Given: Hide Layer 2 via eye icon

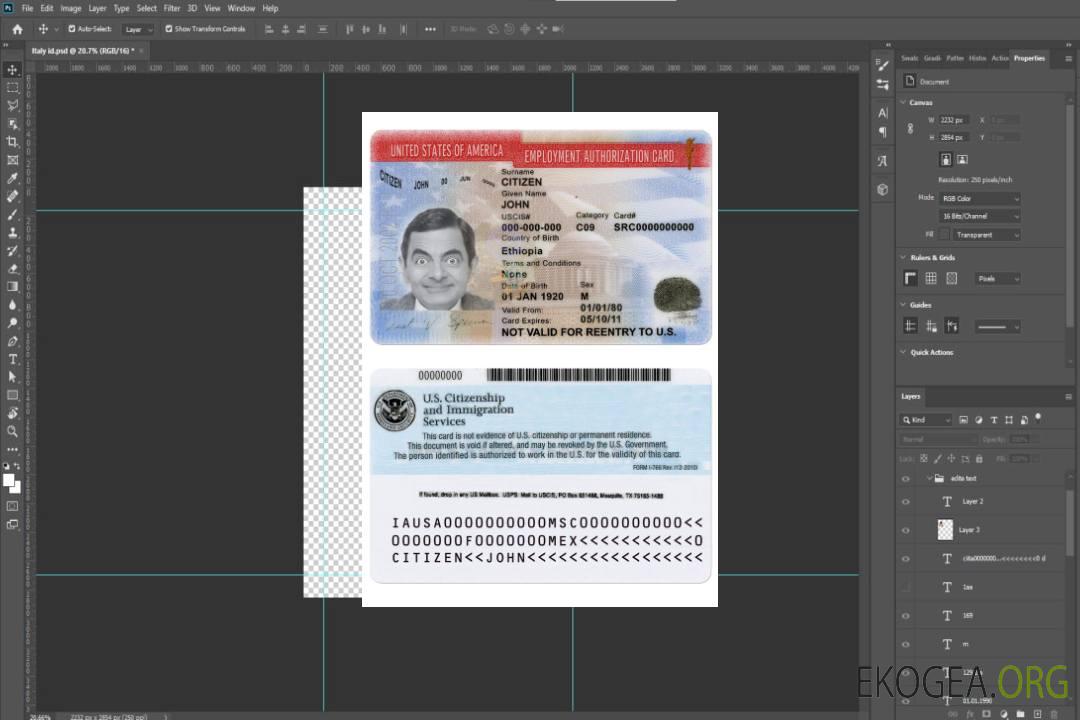Looking at the screenshot, I should point(906,502).
